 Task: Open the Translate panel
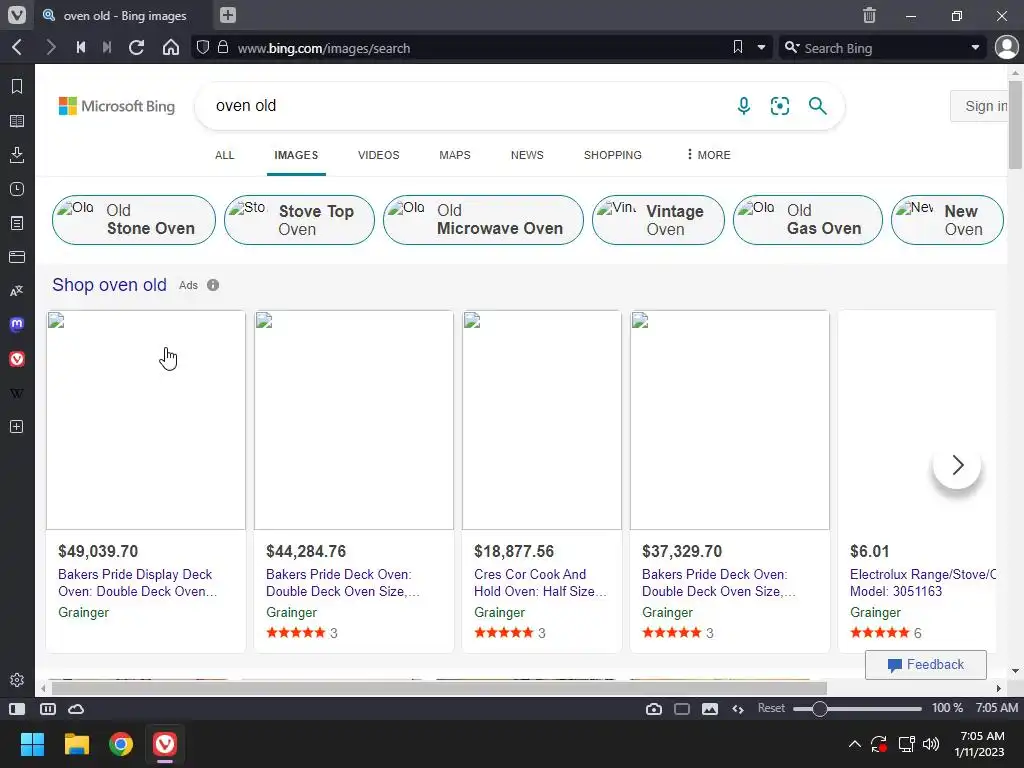click(x=17, y=291)
